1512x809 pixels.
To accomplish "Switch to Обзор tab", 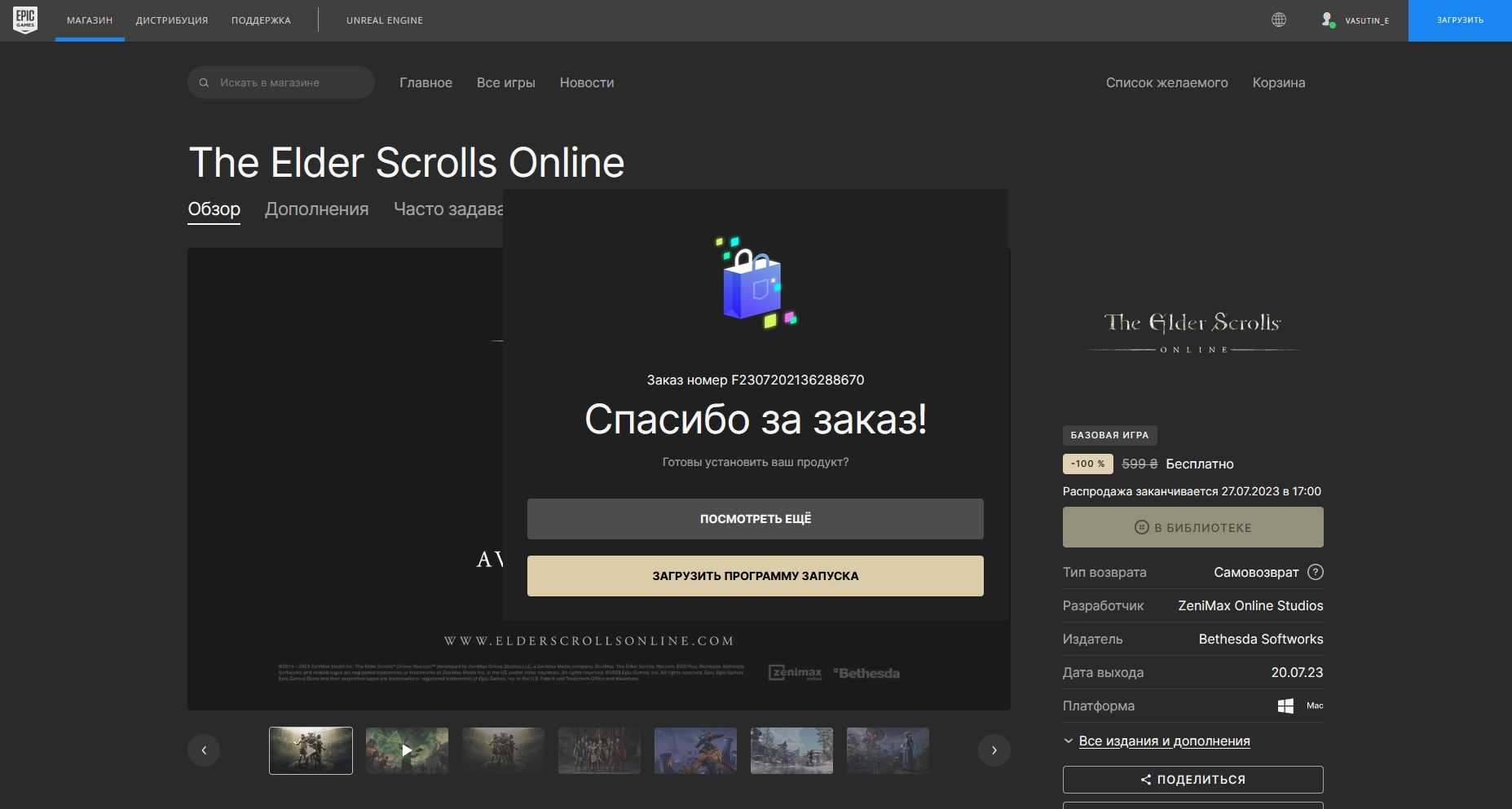I will click(214, 209).
